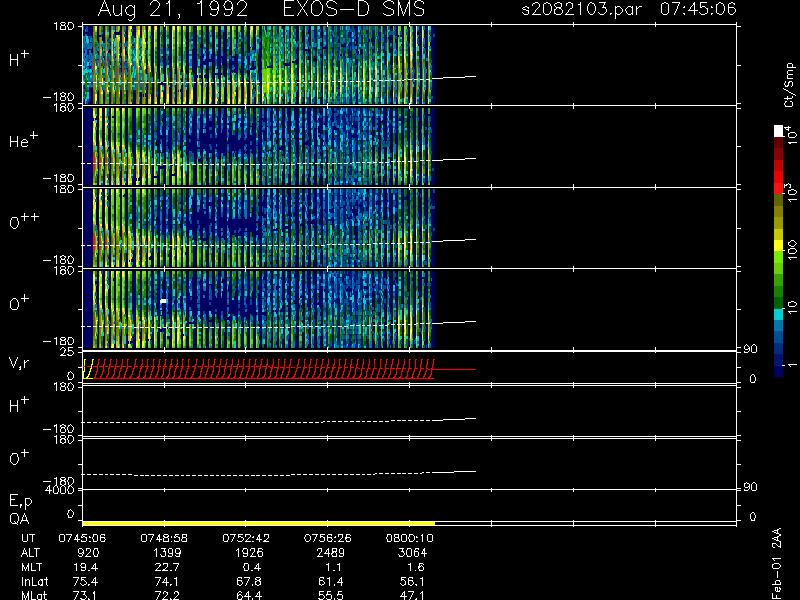Click the yellow segment of color bar
Image resolution: width=800 pixels, height=600 pixels.
tap(779, 246)
